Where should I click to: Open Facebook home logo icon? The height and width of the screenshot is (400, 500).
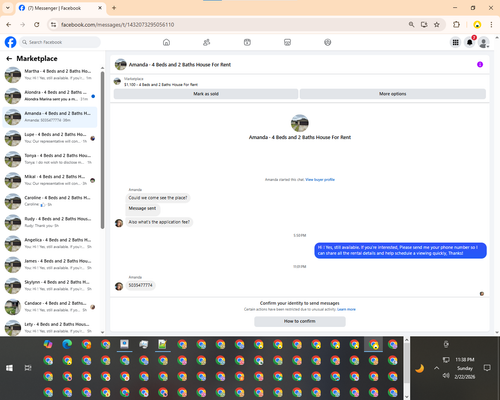(x=10, y=42)
